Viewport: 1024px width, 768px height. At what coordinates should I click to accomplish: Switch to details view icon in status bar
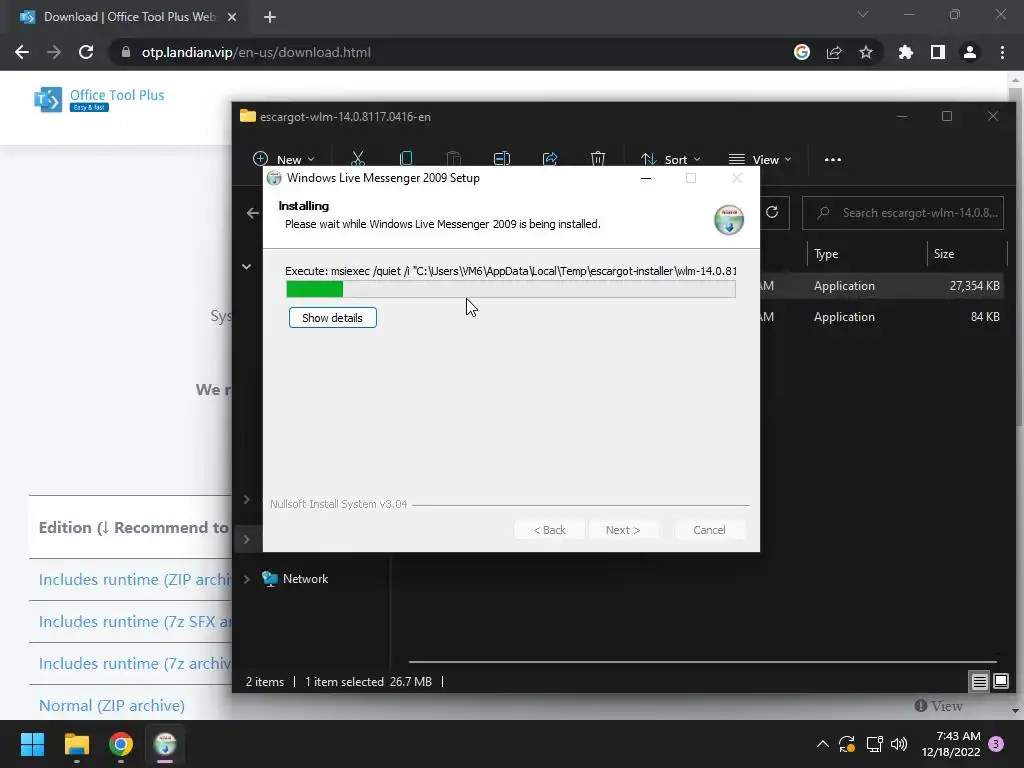[x=979, y=682]
